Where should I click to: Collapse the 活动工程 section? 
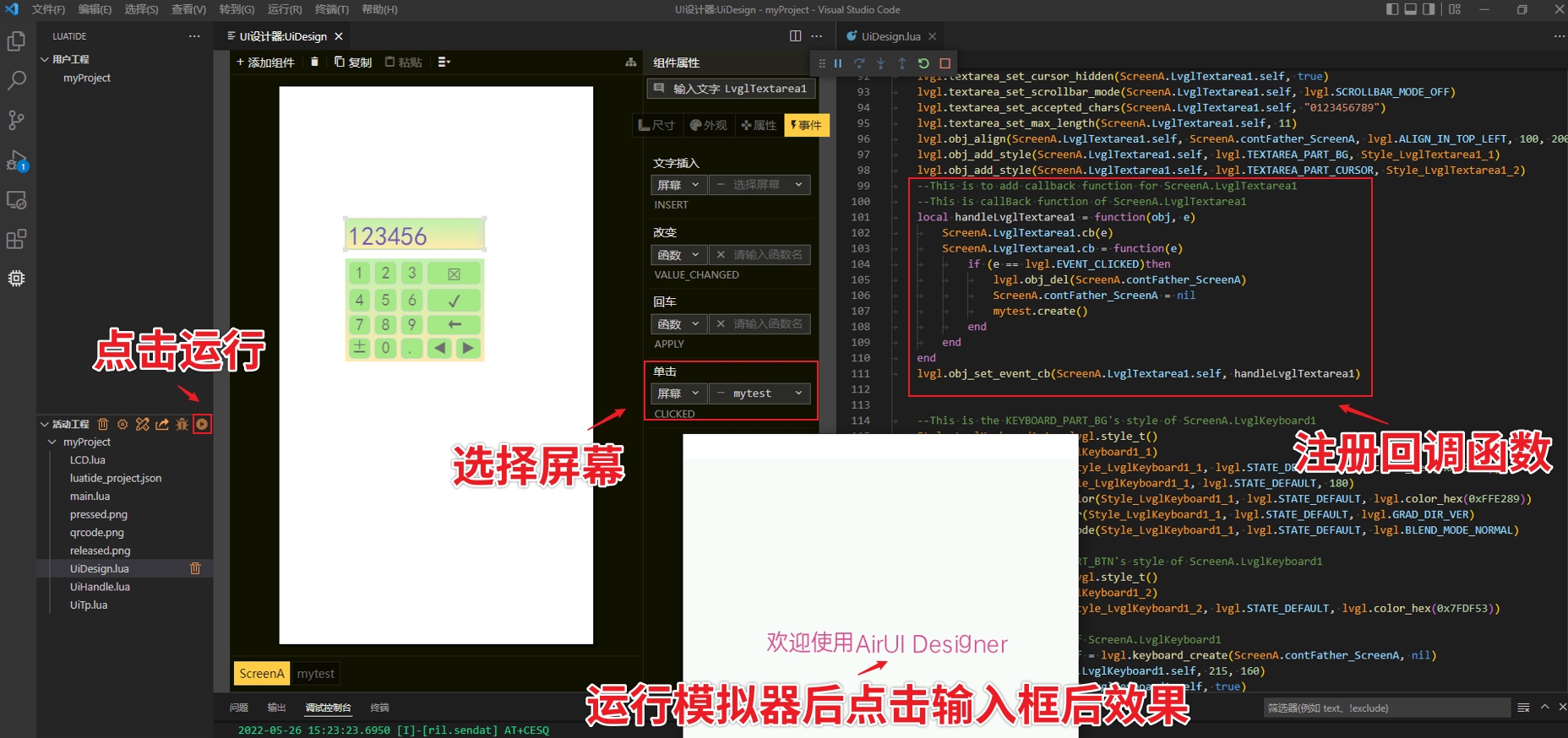pos(44,424)
